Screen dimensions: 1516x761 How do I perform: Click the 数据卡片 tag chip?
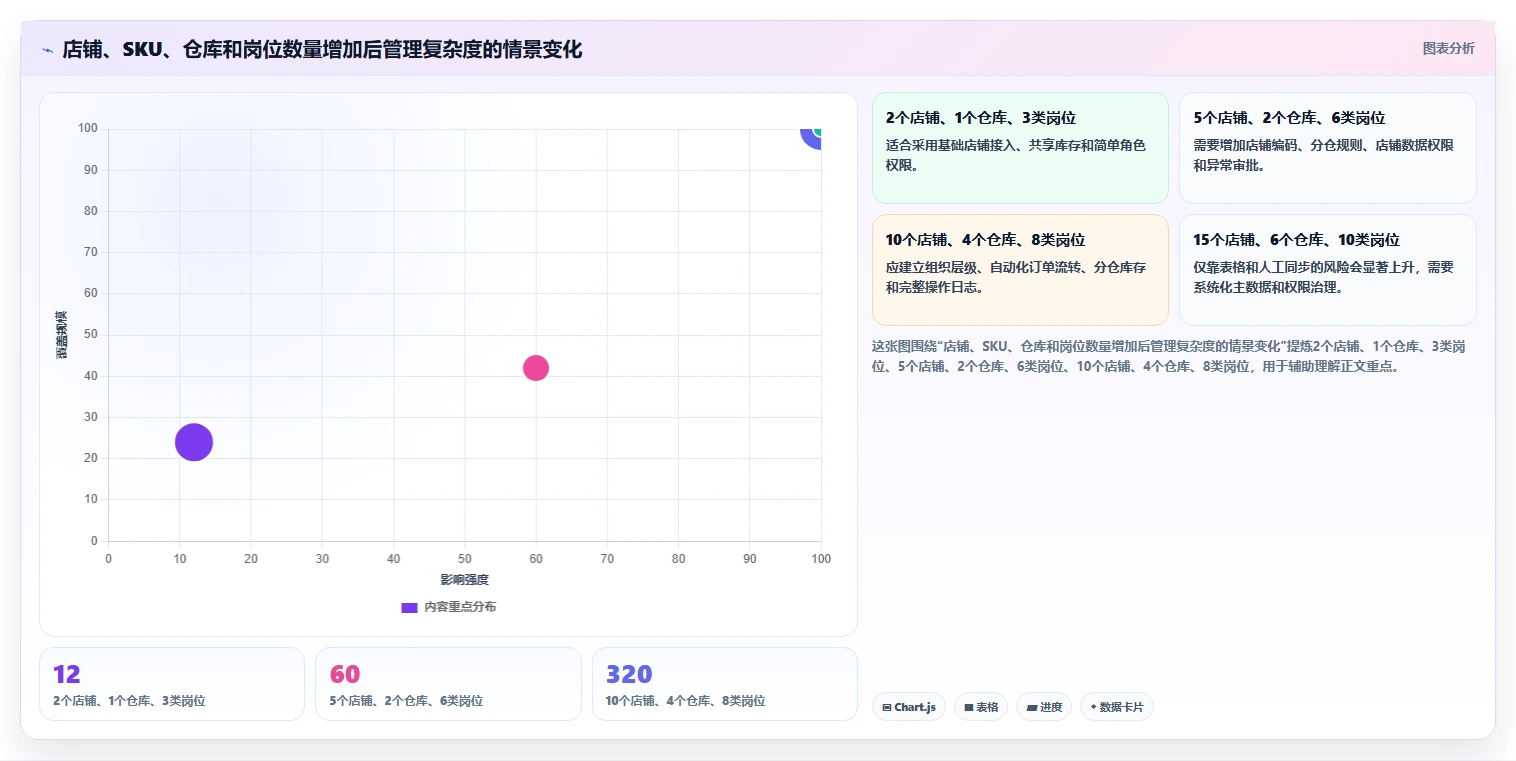click(1117, 707)
